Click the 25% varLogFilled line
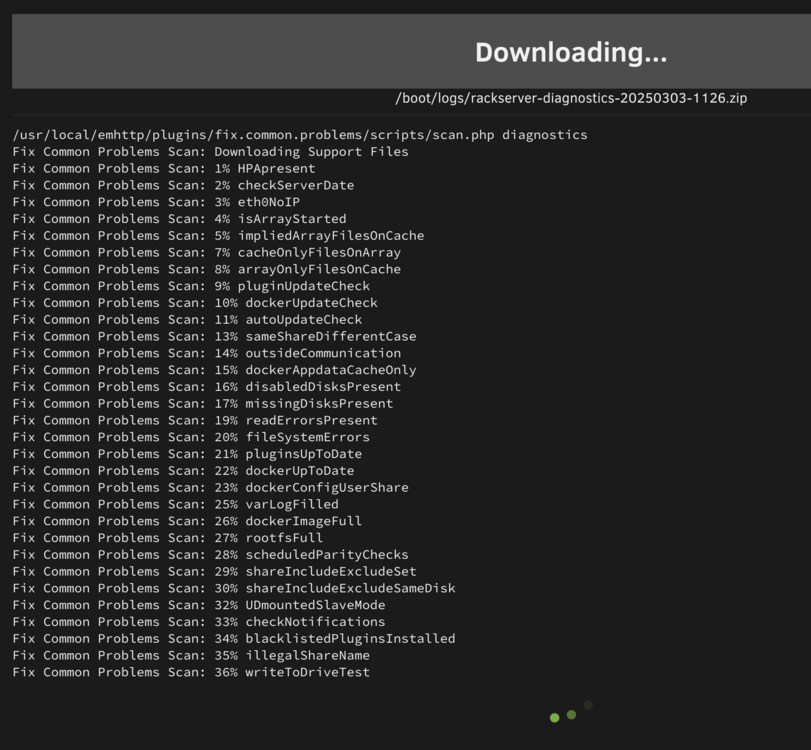Screen dimensions: 811x750 coord(176,504)
